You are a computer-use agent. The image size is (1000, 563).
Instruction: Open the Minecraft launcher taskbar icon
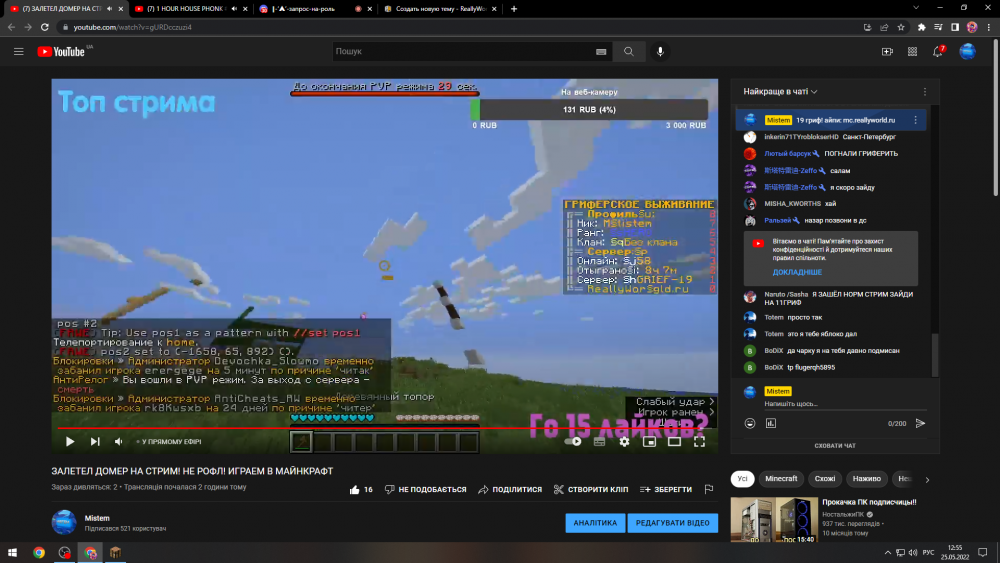click(115, 553)
